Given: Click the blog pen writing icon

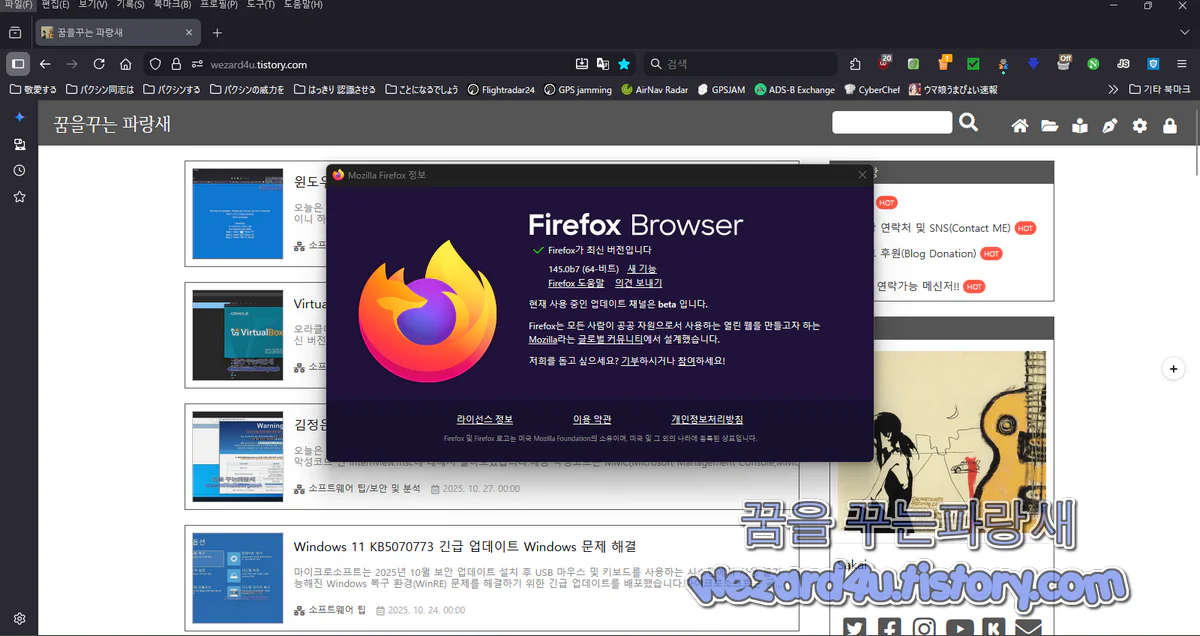Looking at the screenshot, I should point(1109,126).
